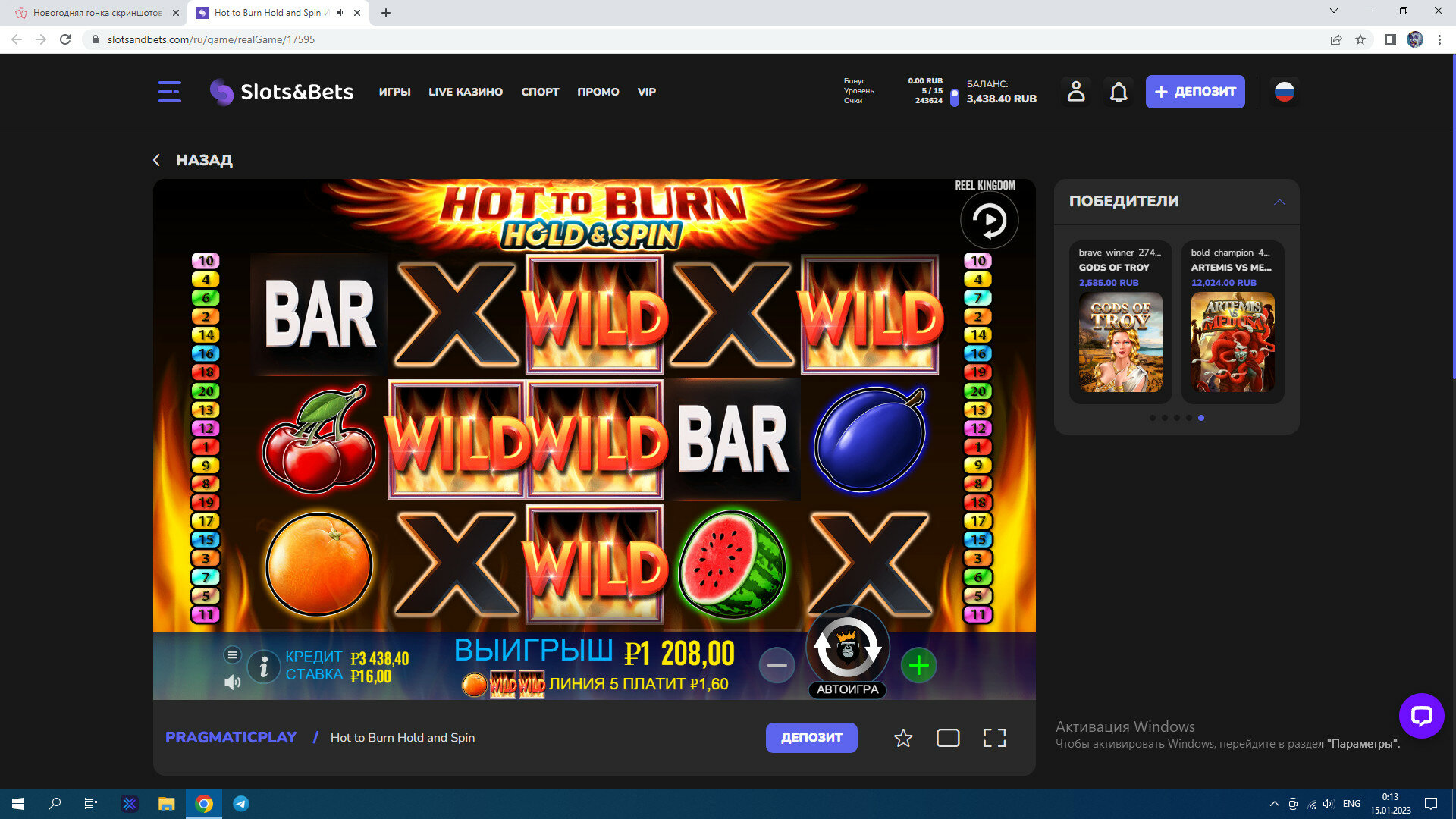Switch to theater view rectangle icon
Screen dimensions: 1456x819
point(948,738)
